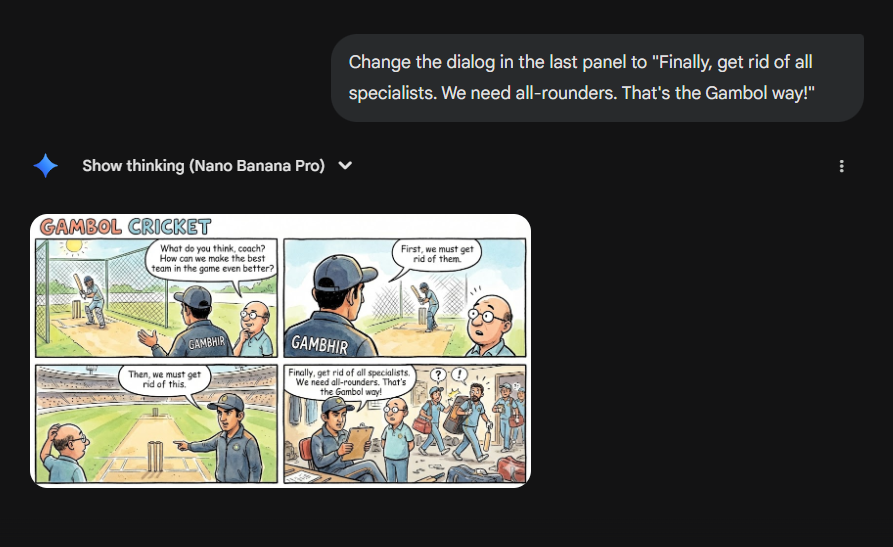Click the bald man's face in second panel
This screenshot has height=547, width=893.
pos(489,318)
